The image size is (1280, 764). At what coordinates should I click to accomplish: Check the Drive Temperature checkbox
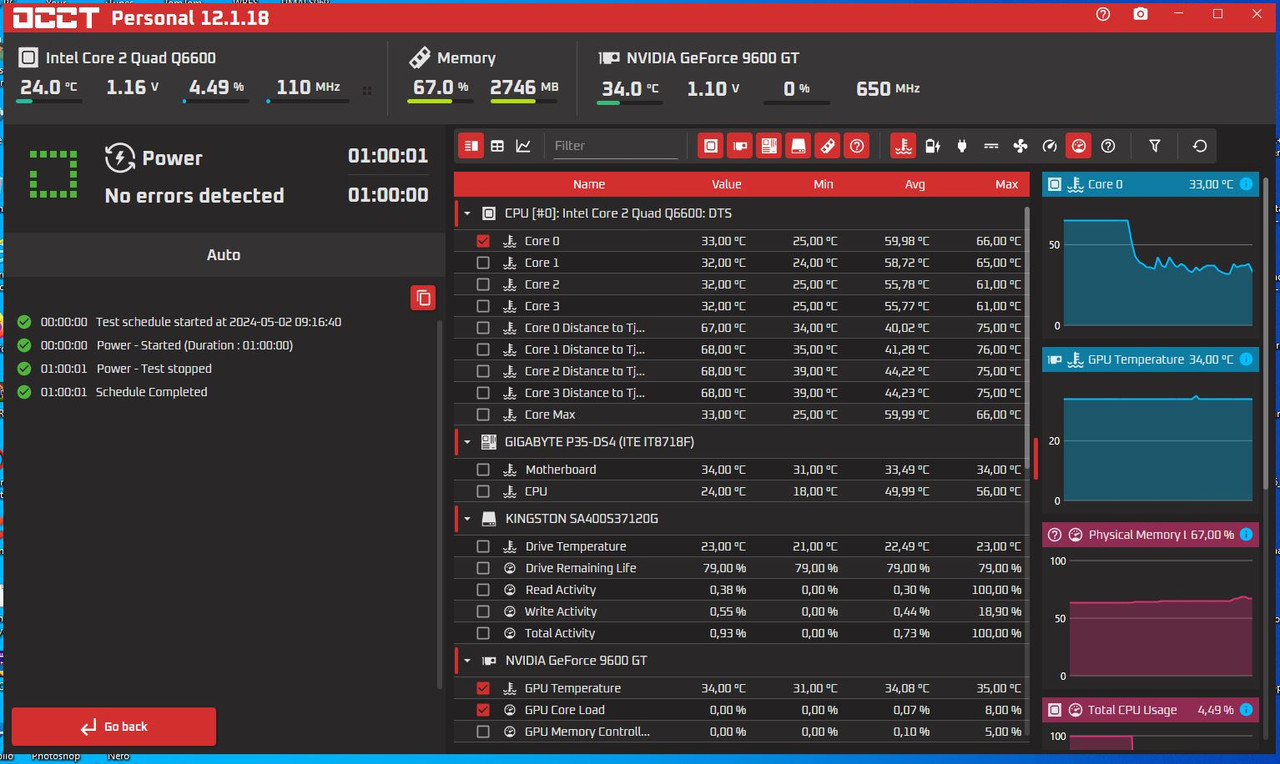pos(483,547)
